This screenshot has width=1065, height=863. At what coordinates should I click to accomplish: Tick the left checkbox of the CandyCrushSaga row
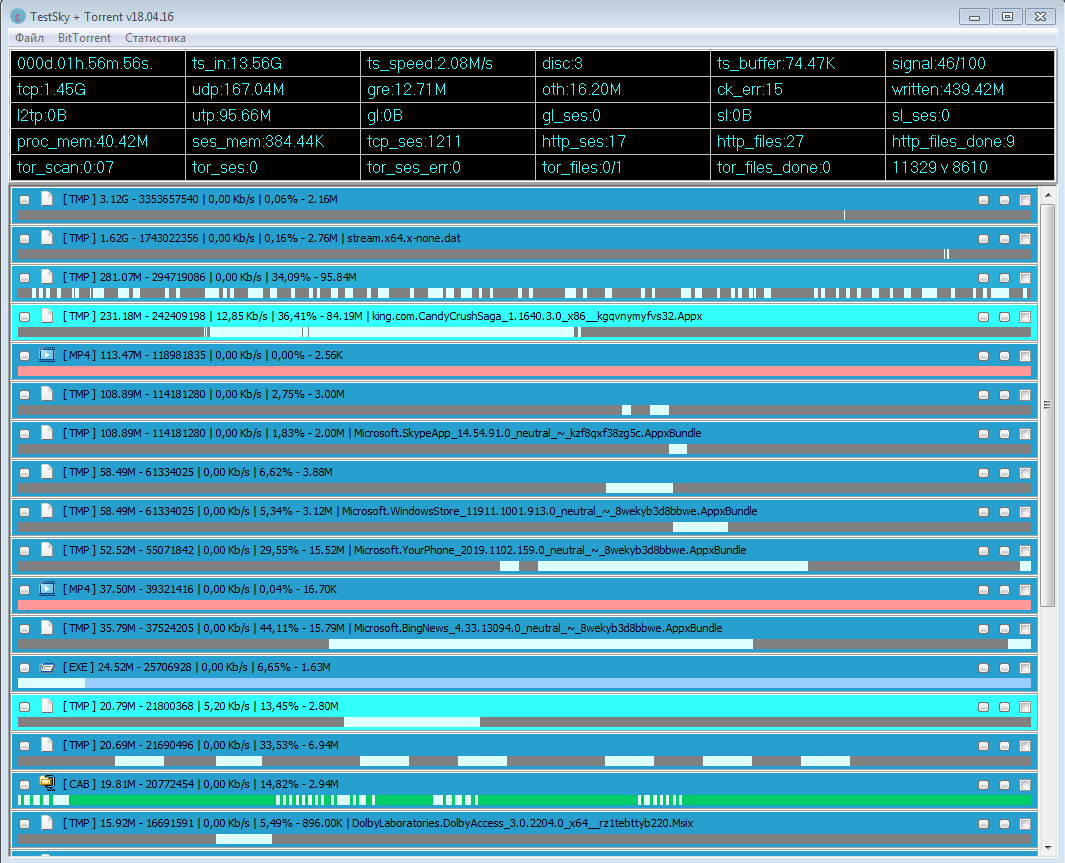click(x=25, y=317)
